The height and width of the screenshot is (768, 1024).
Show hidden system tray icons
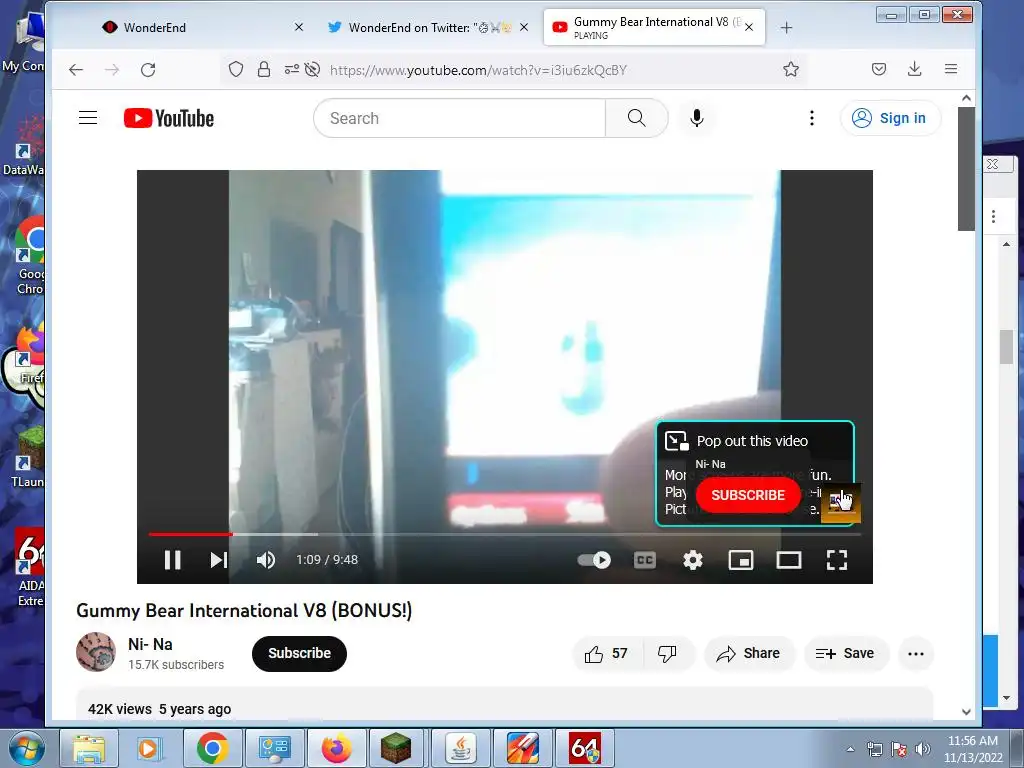pos(850,749)
